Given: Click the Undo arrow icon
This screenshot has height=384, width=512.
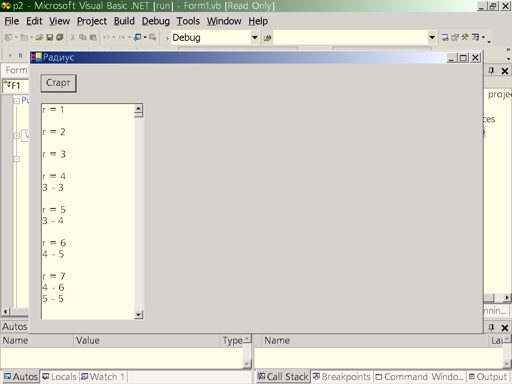Looking at the screenshot, I should (x=106, y=37).
